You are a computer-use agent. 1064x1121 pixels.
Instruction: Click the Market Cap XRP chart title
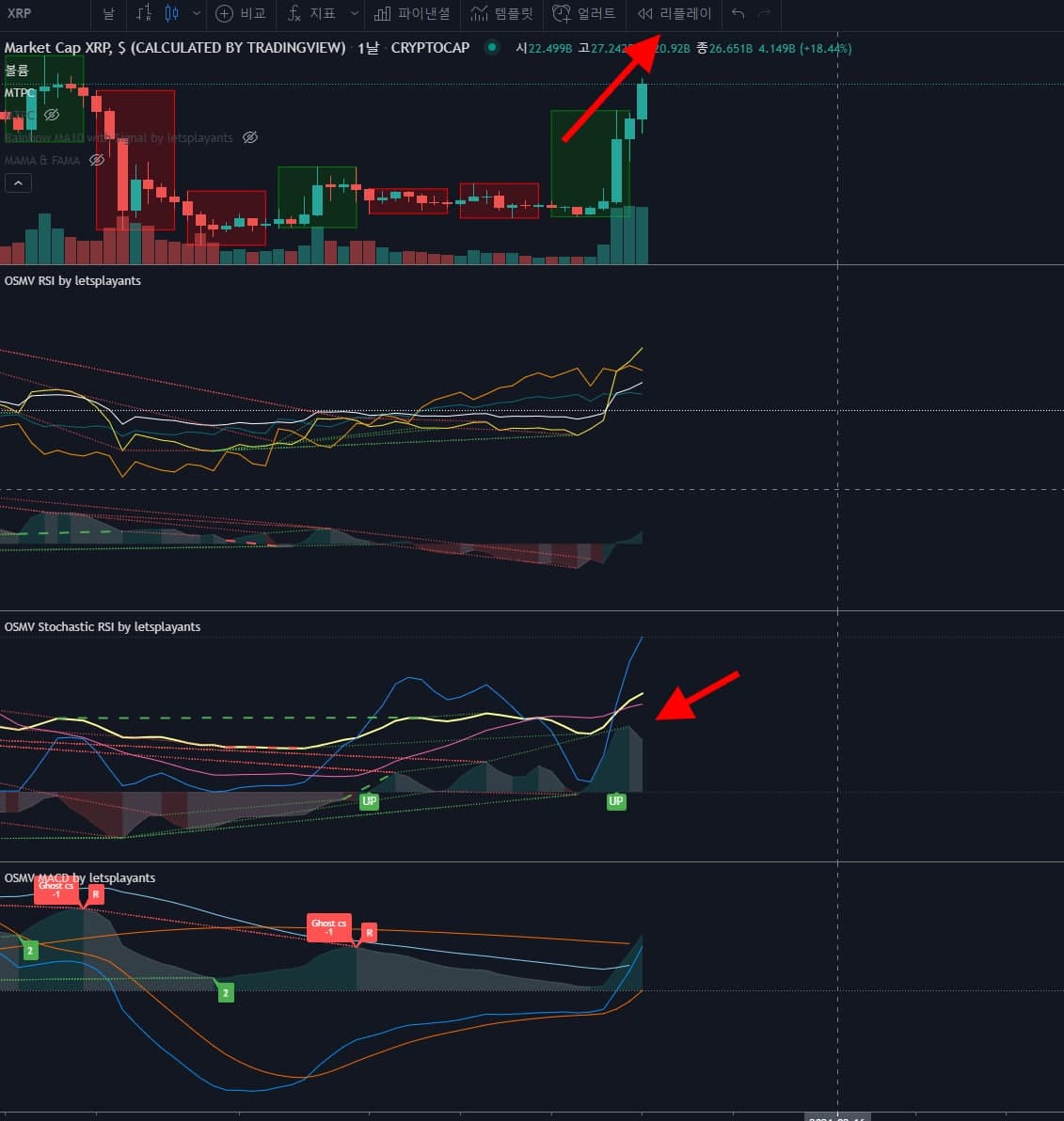pos(174,48)
